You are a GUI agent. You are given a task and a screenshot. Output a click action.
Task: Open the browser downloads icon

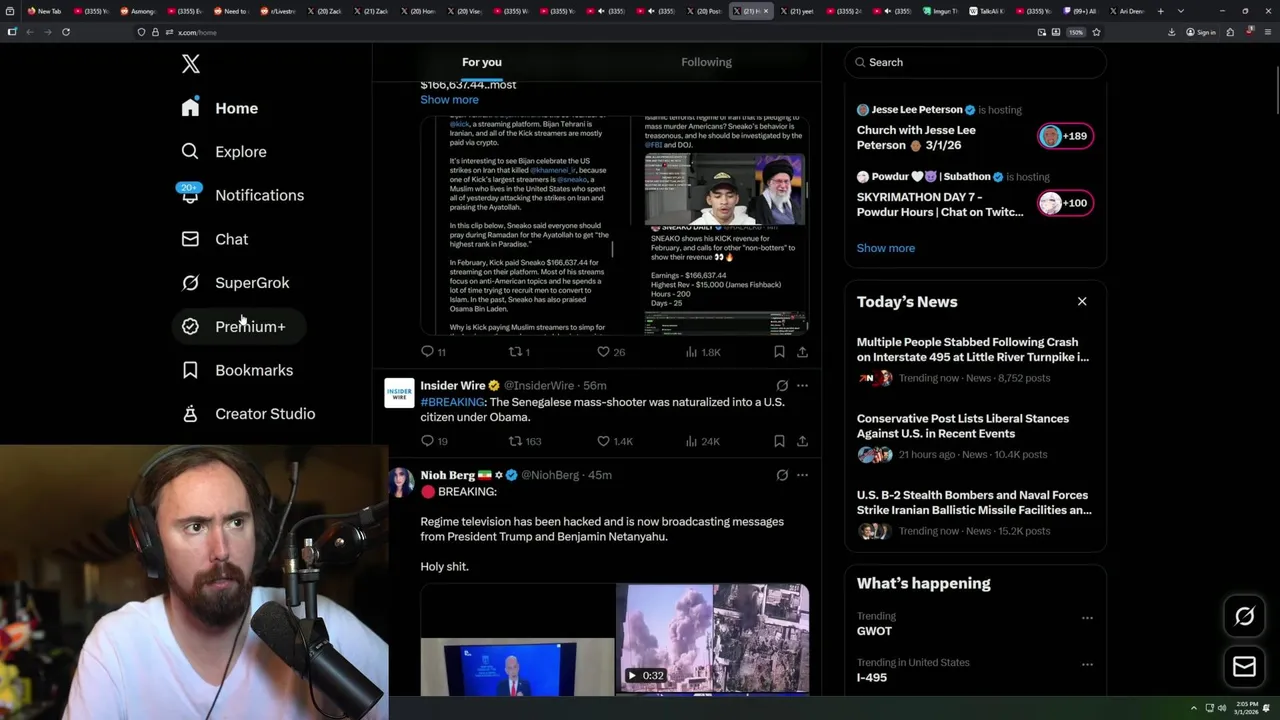1172,32
